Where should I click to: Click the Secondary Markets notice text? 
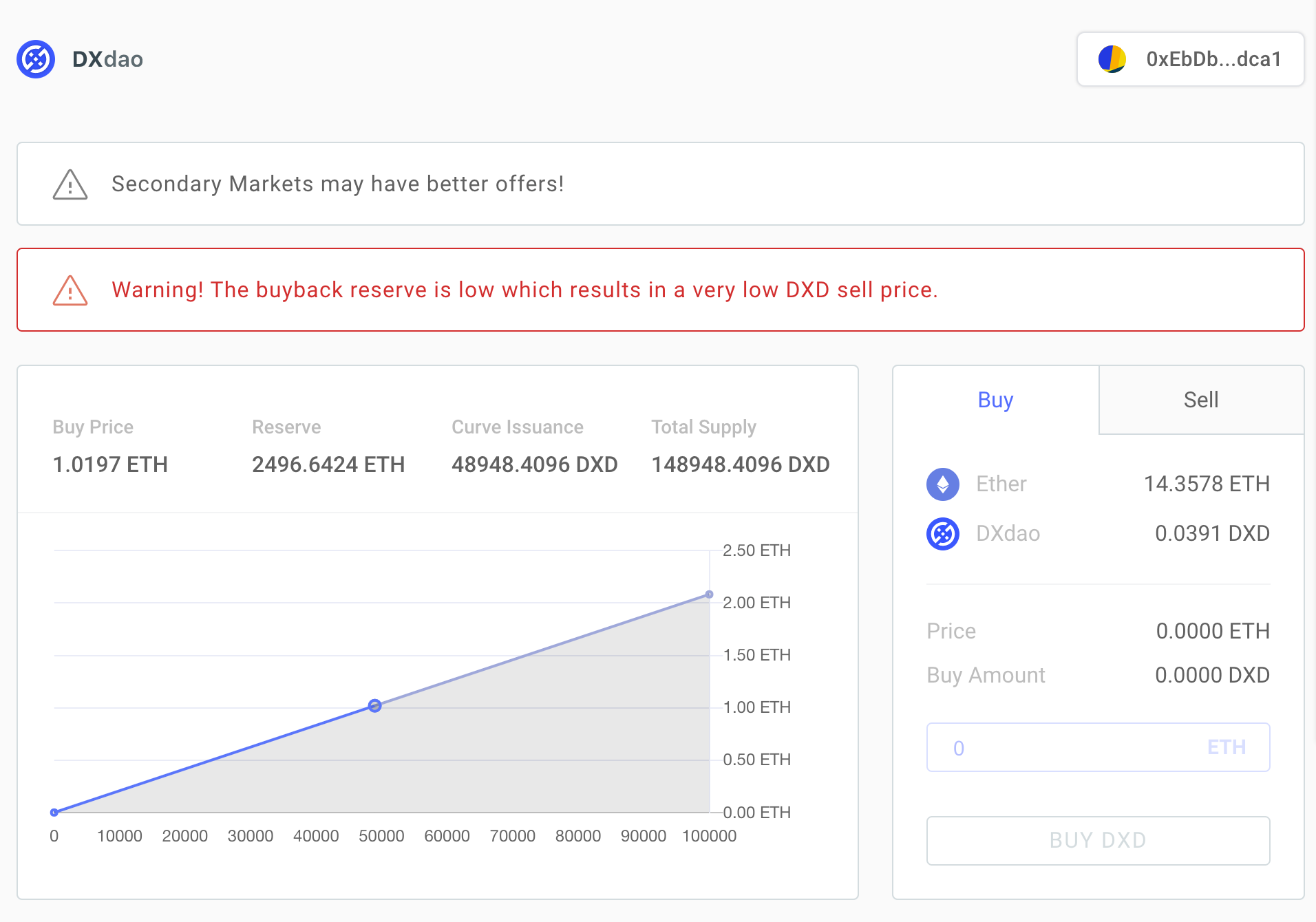[x=337, y=184]
